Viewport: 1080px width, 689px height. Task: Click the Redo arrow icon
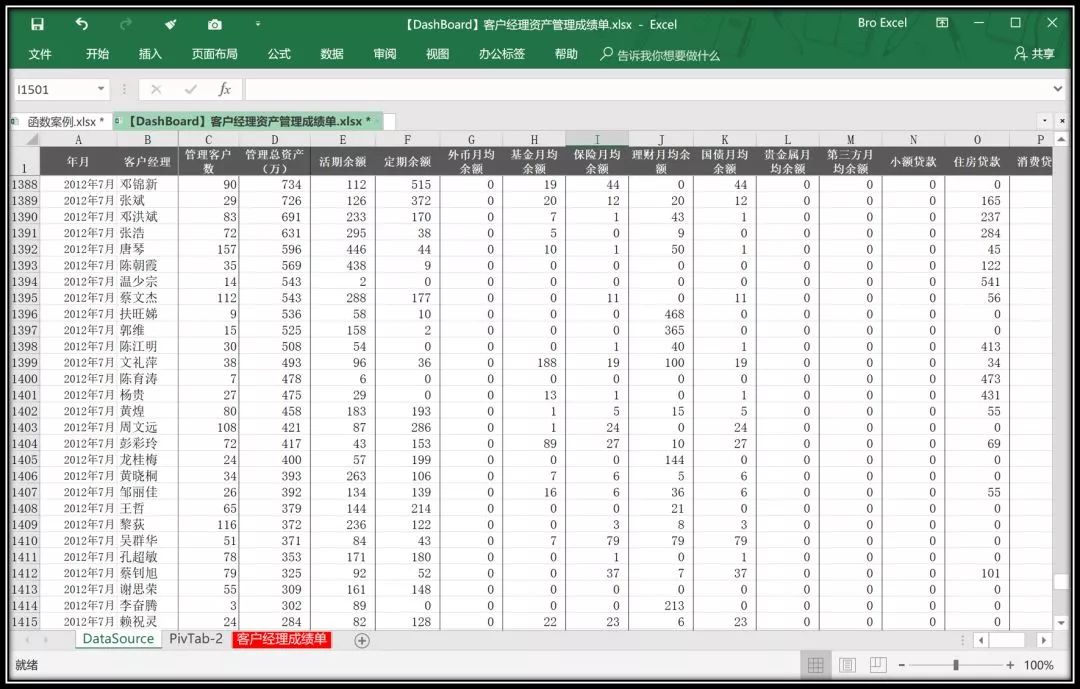[x=126, y=25]
